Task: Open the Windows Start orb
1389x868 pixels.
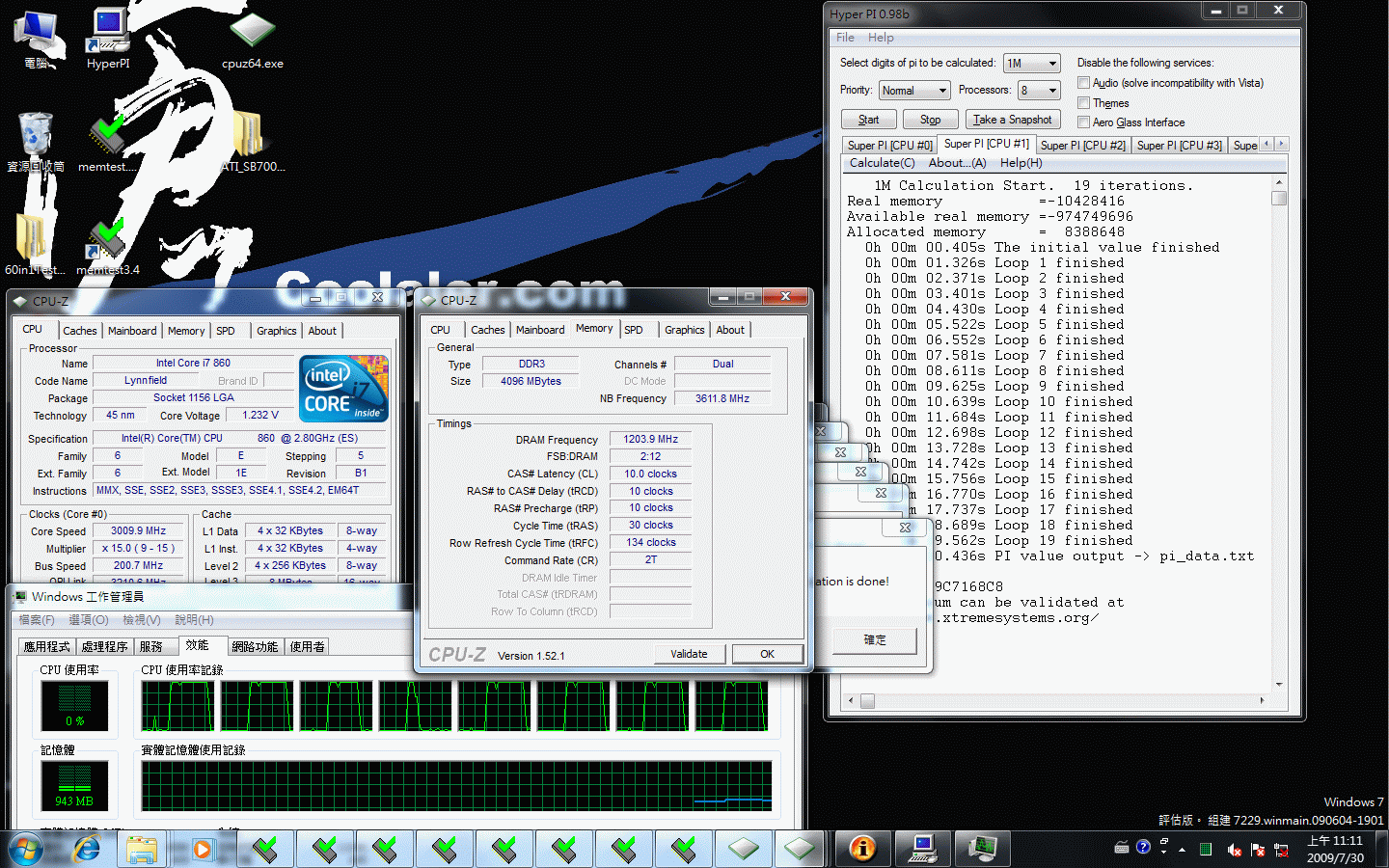Action: 26,849
